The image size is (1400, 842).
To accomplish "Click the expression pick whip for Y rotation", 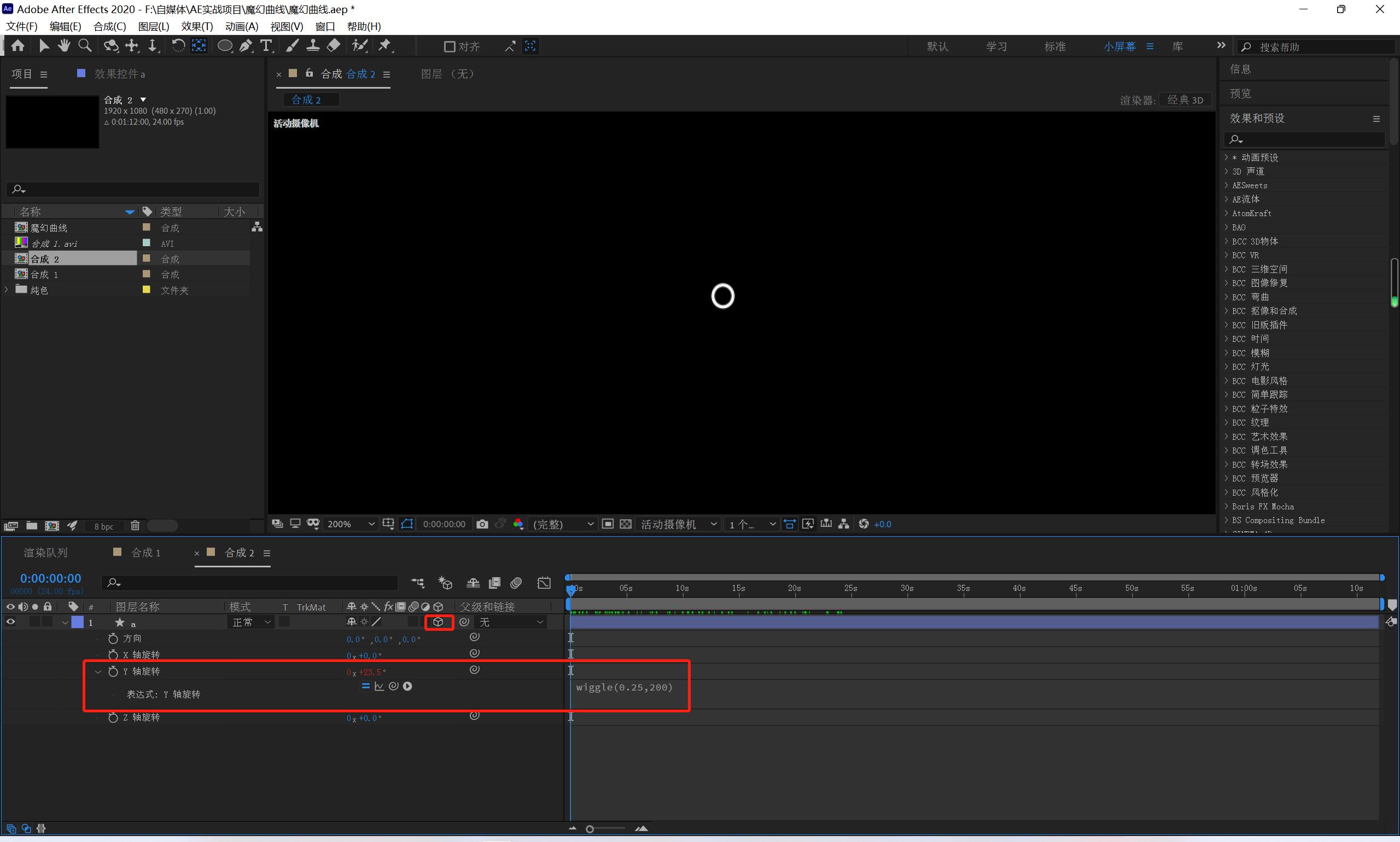I will point(394,687).
